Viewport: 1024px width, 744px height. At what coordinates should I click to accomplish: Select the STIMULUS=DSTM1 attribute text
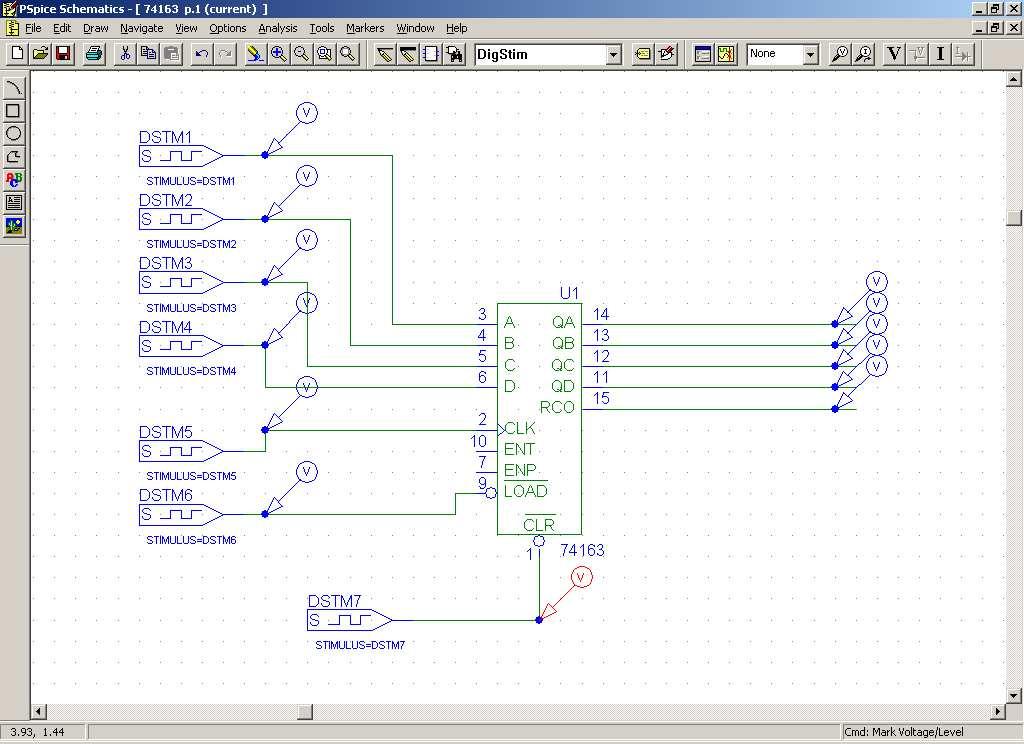pos(191,182)
